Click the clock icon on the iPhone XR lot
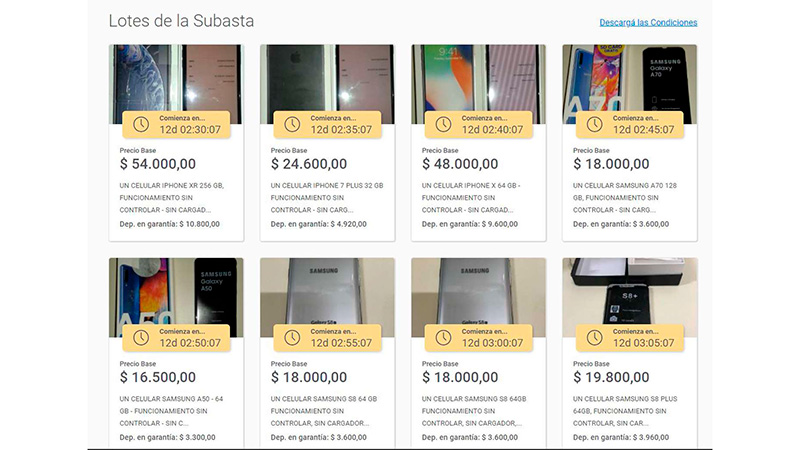This screenshot has height=450, width=800. [141, 124]
